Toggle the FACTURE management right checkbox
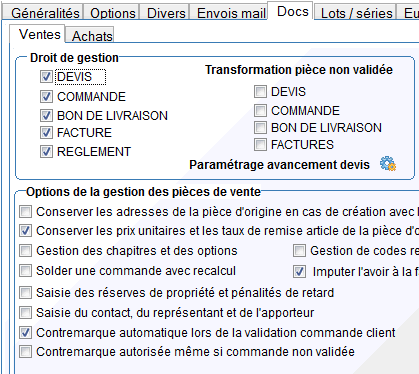The height and width of the screenshot is (374, 419). (46, 133)
